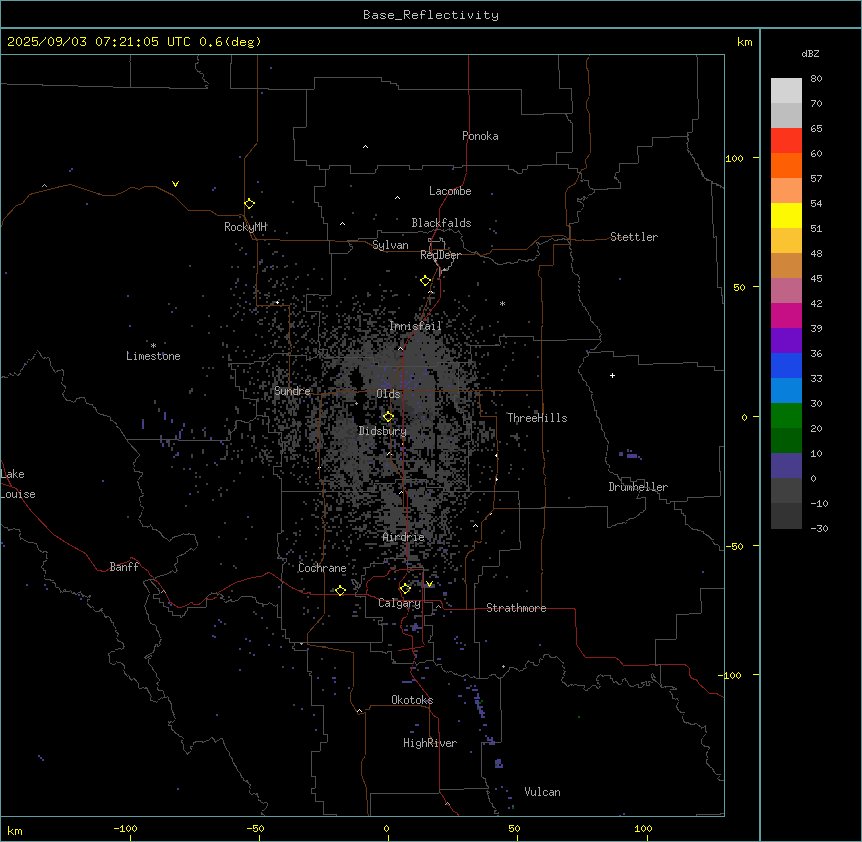Select the yellow diamond marker below Cochrane

(x=340, y=590)
